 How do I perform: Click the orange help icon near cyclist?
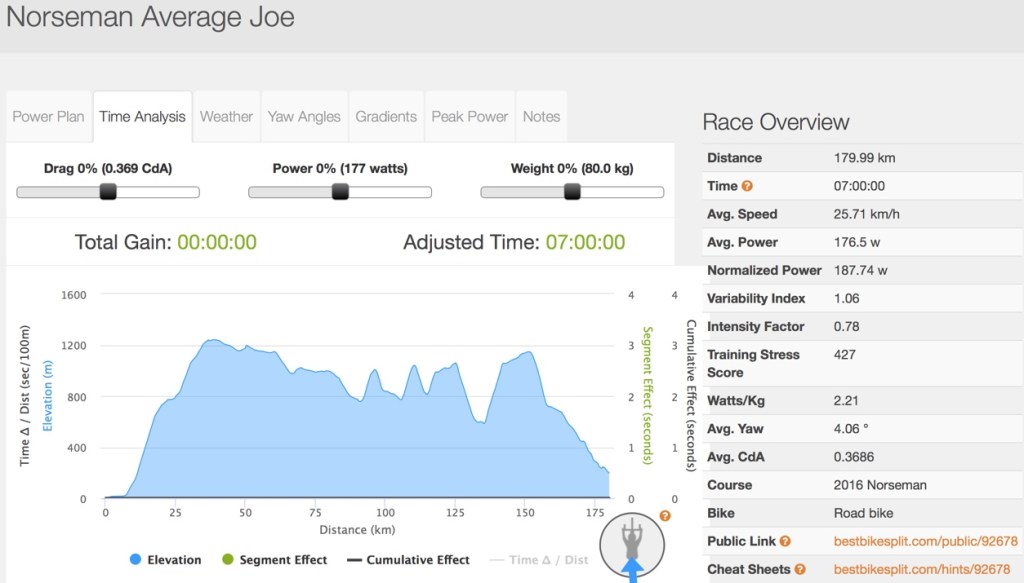pyautogui.click(x=665, y=516)
